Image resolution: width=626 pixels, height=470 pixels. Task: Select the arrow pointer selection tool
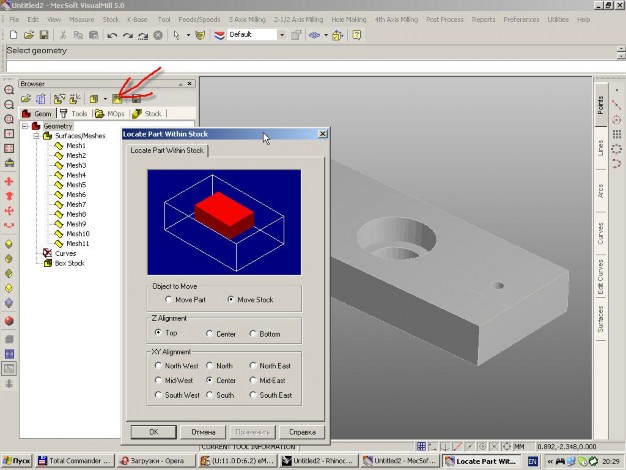click(176, 35)
